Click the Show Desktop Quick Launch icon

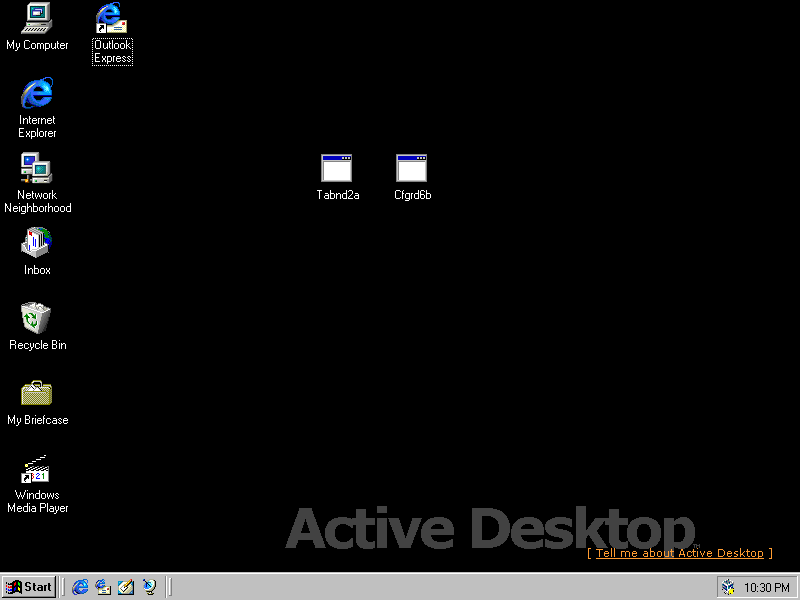click(126, 587)
